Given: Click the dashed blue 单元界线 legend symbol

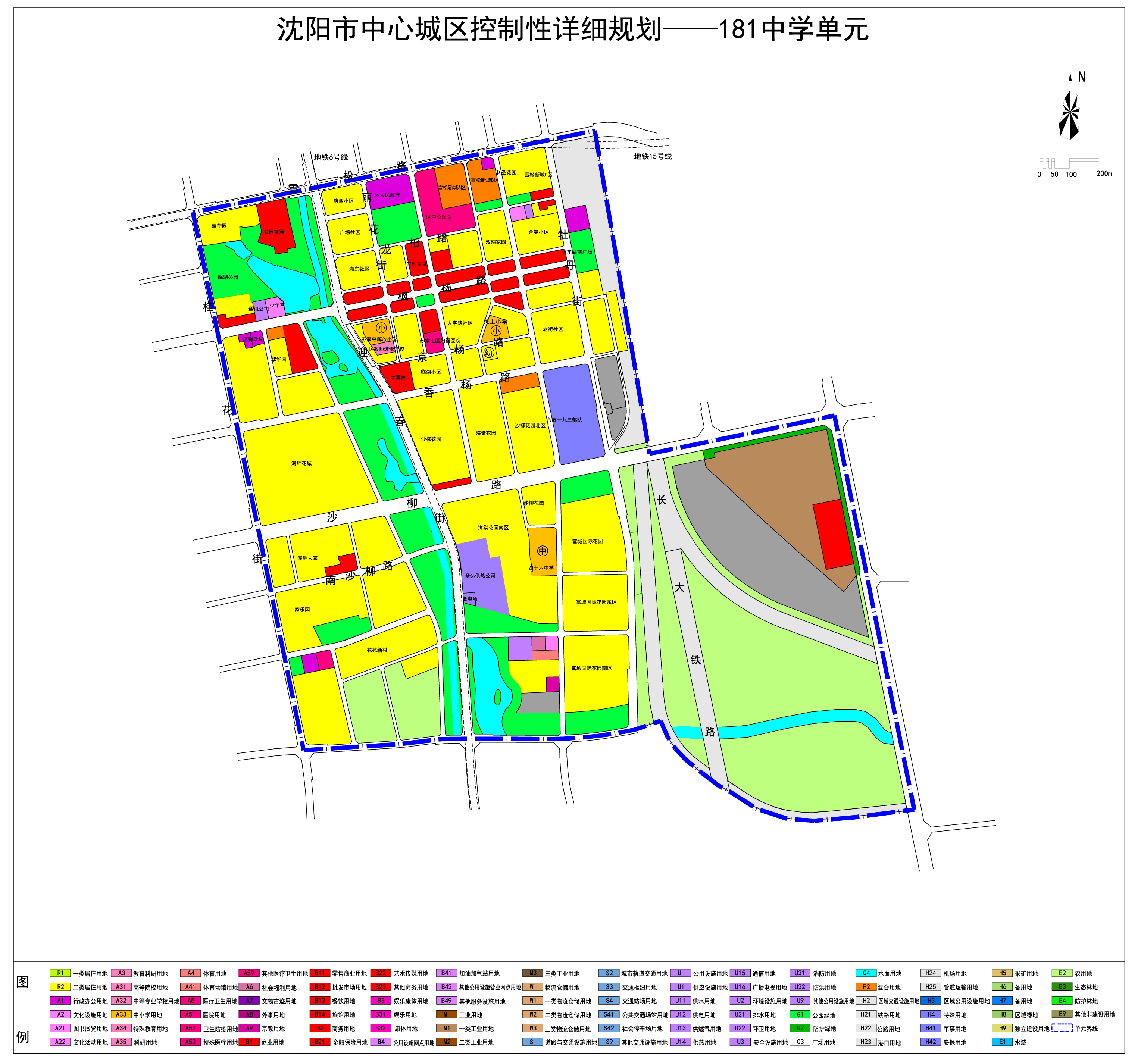Looking at the screenshot, I should 1062,1028.
